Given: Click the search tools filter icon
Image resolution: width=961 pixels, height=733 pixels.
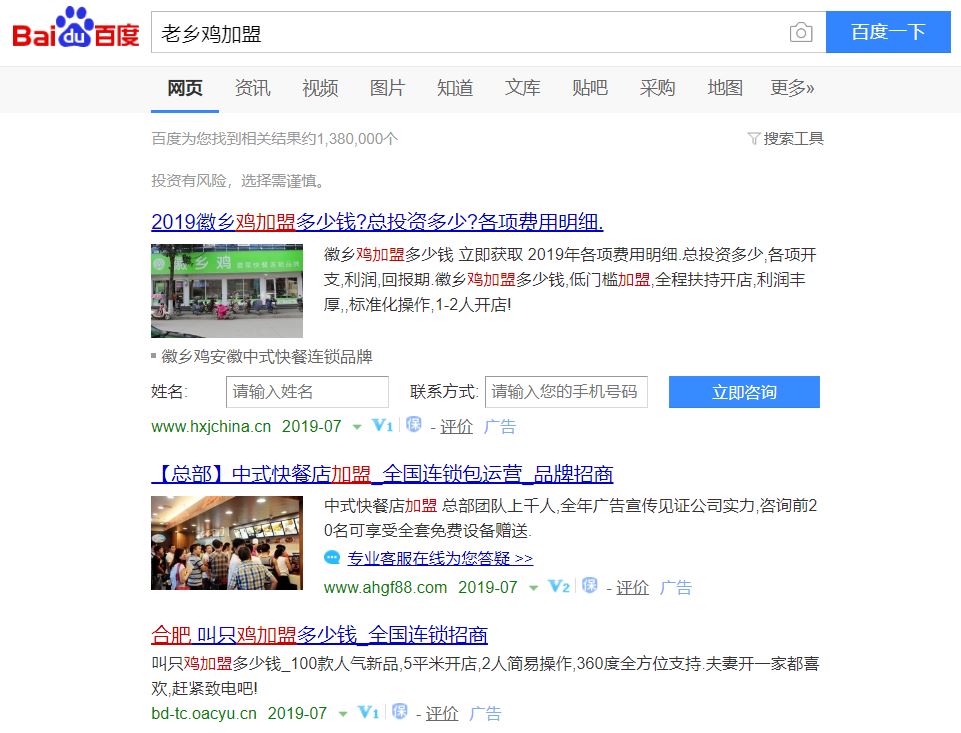Looking at the screenshot, I should pyautogui.click(x=754, y=139).
